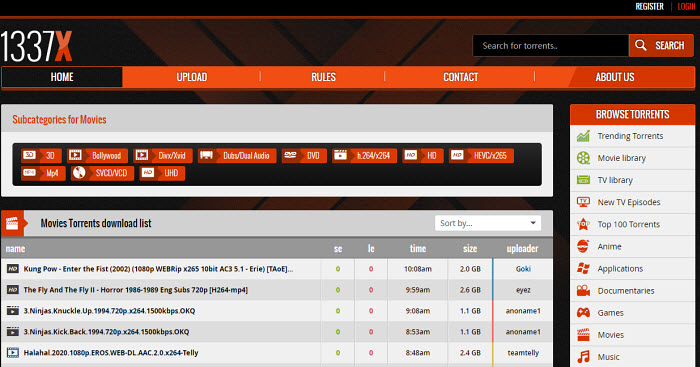Viewport: 700px width, 367px height.
Task: Click the 1337X site logo
Action: click(36, 46)
